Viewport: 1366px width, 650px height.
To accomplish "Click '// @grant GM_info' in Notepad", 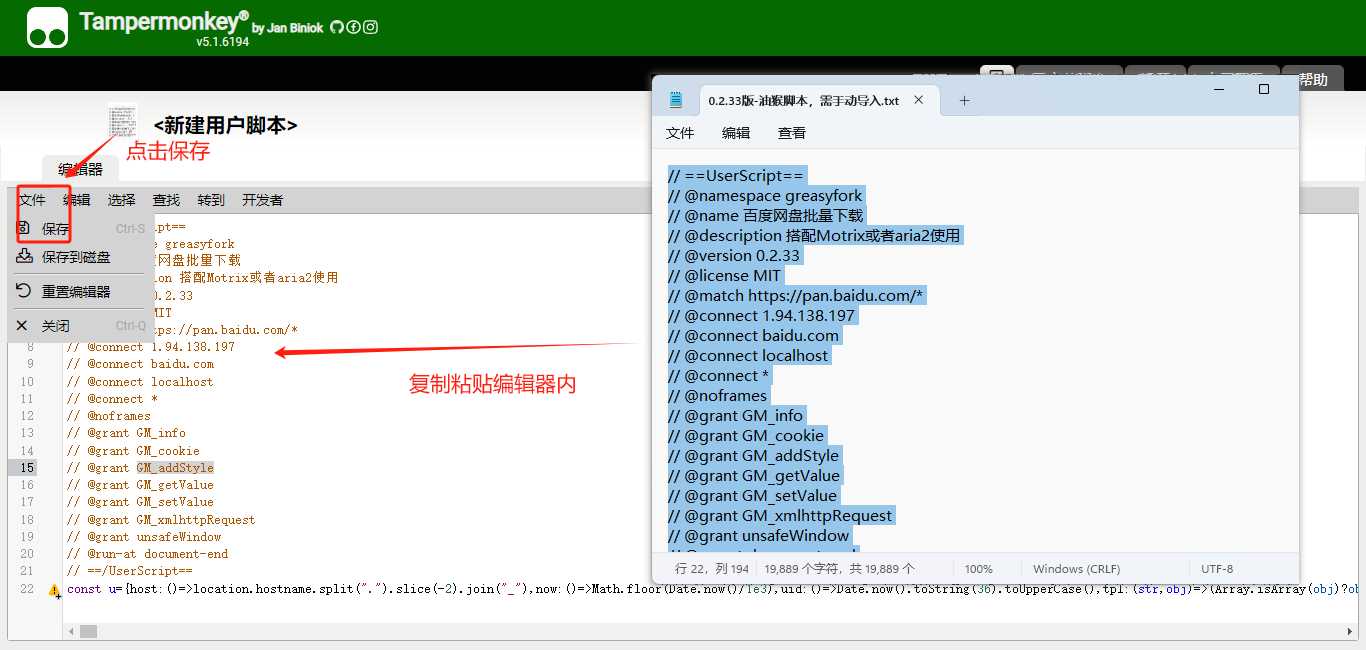I will pyautogui.click(x=736, y=416).
